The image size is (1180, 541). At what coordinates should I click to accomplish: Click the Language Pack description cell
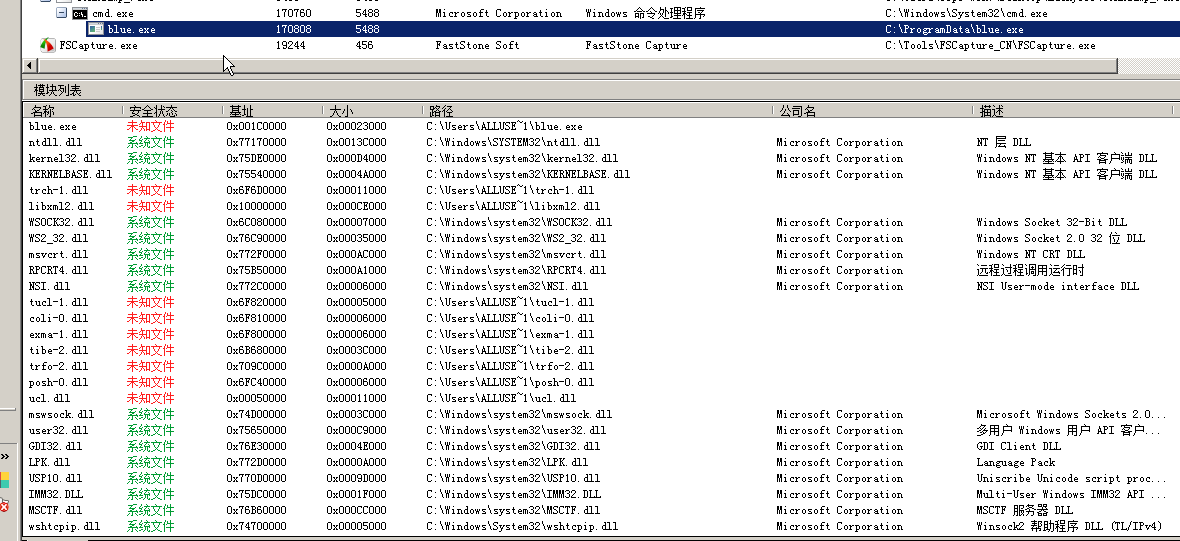(x=1015, y=462)
